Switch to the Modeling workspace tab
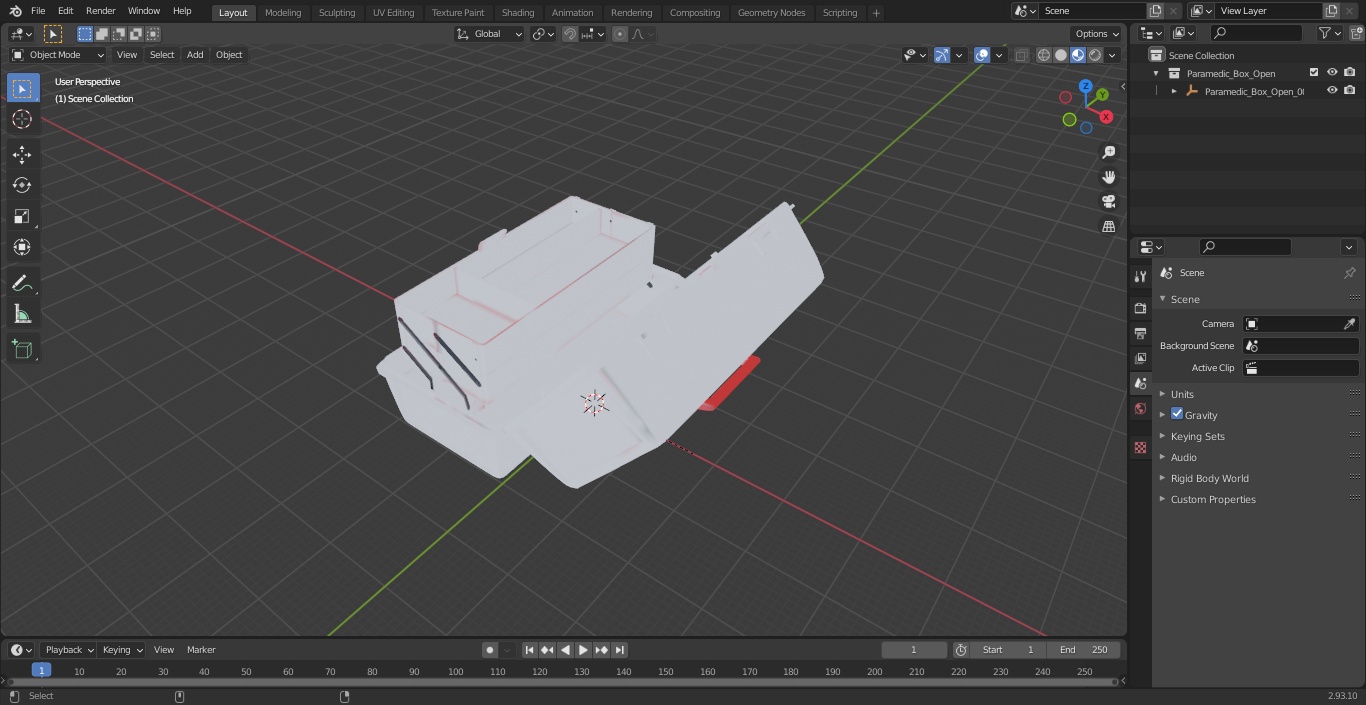 283,13
